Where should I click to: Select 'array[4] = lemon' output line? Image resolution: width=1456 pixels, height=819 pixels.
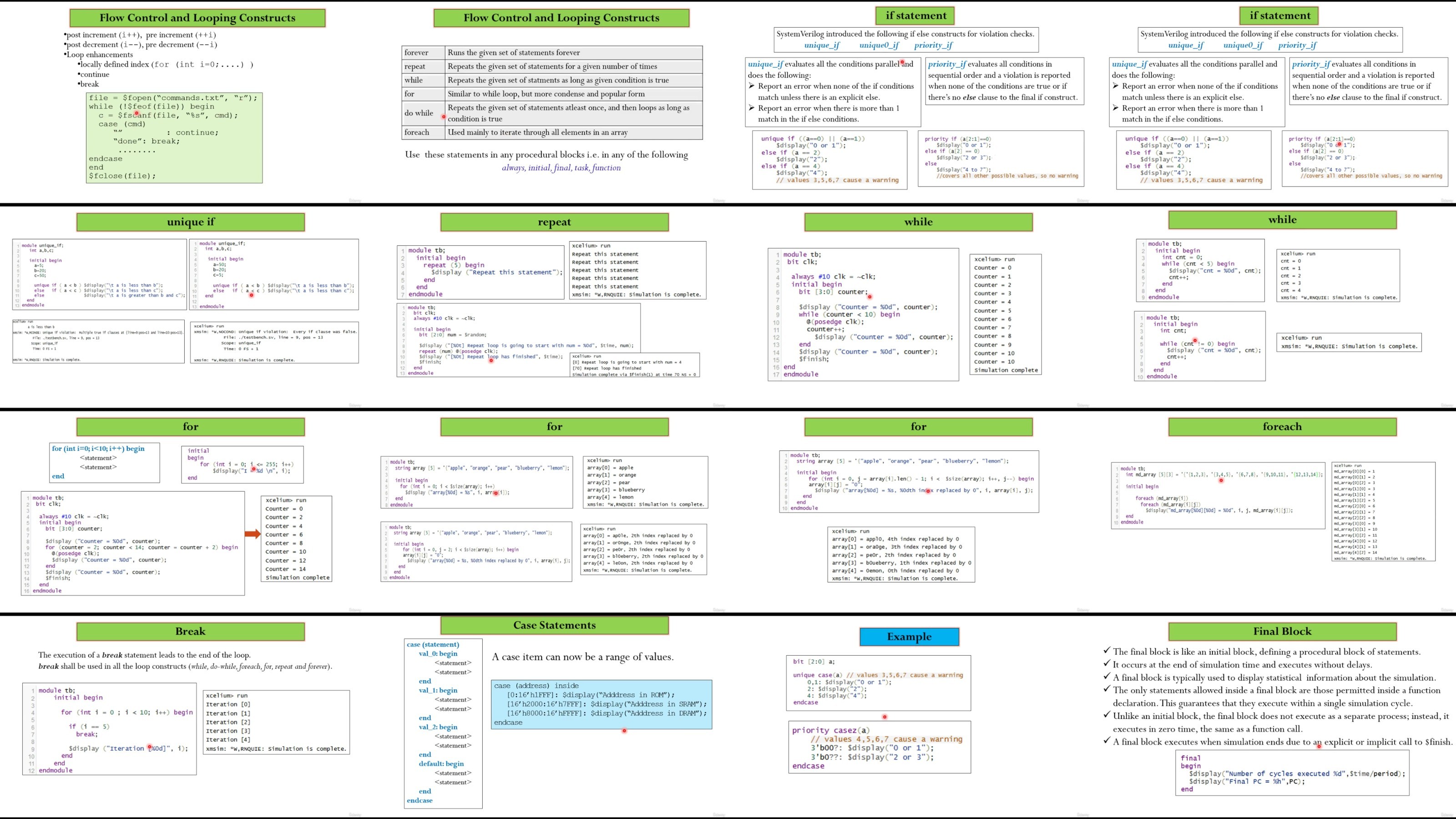[x=610, y=497]
